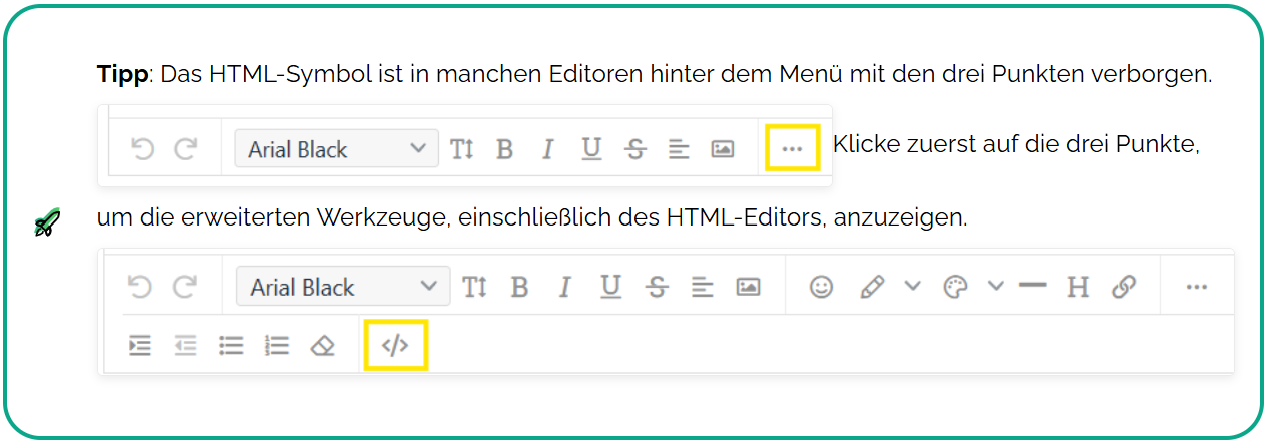Screen dimensions: 1268x446
Task: Click the HTML code editor icon
Action: tap(396, 345)
